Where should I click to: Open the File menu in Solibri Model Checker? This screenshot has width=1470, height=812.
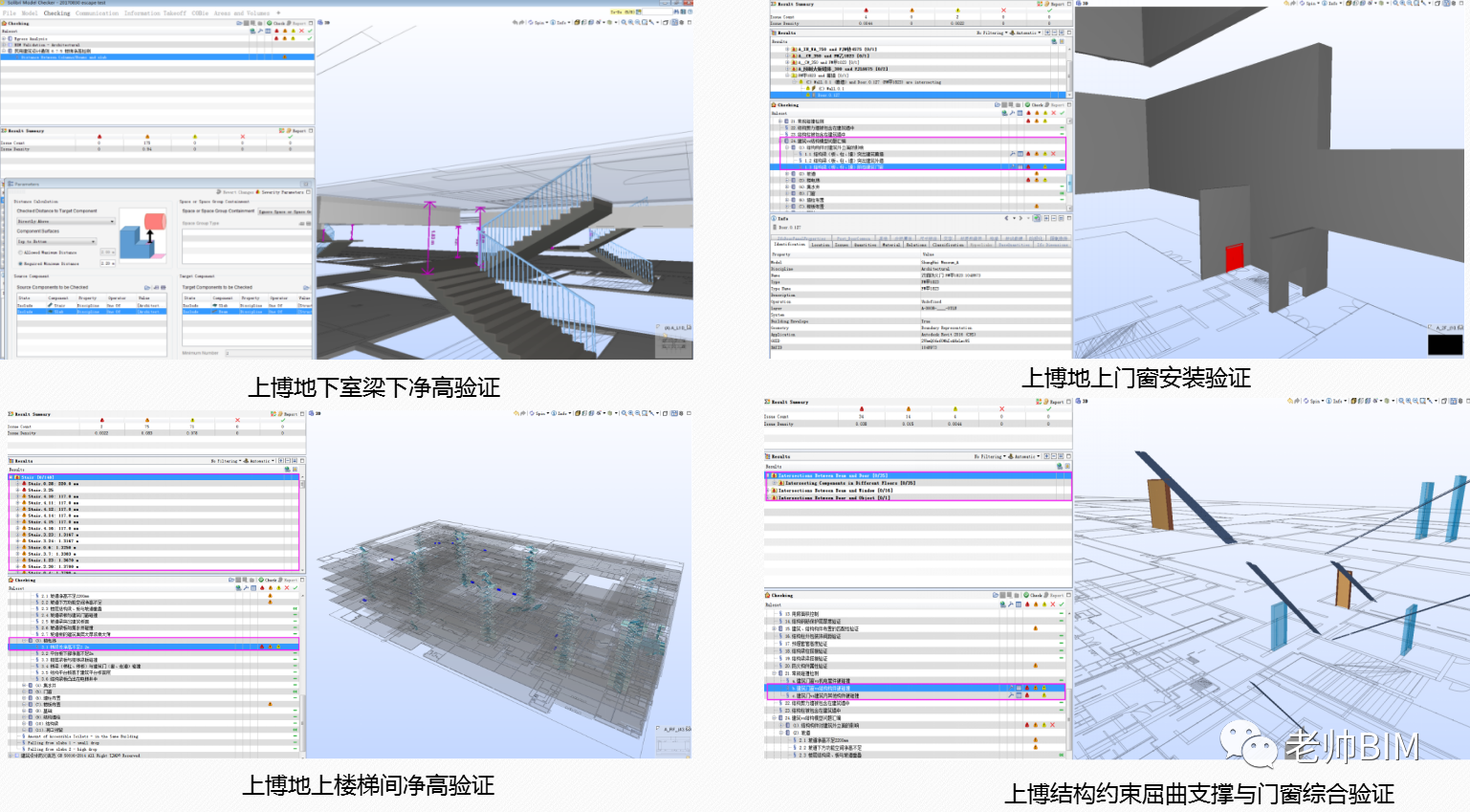tap(9, 13)
